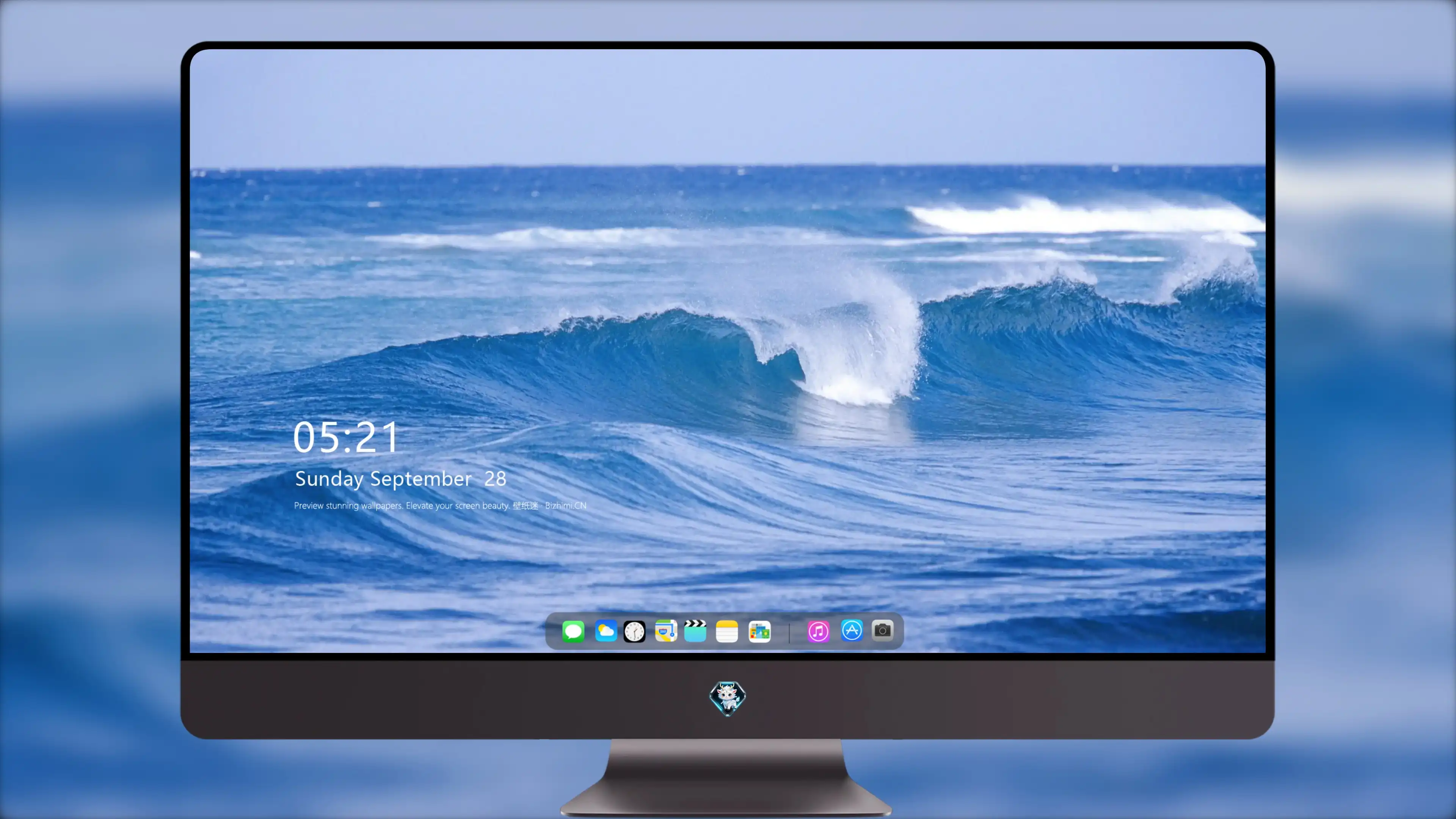Open the Photo Booth style gallery icon
Viewport: 1456px width, 819px height.
pos(759,631)
